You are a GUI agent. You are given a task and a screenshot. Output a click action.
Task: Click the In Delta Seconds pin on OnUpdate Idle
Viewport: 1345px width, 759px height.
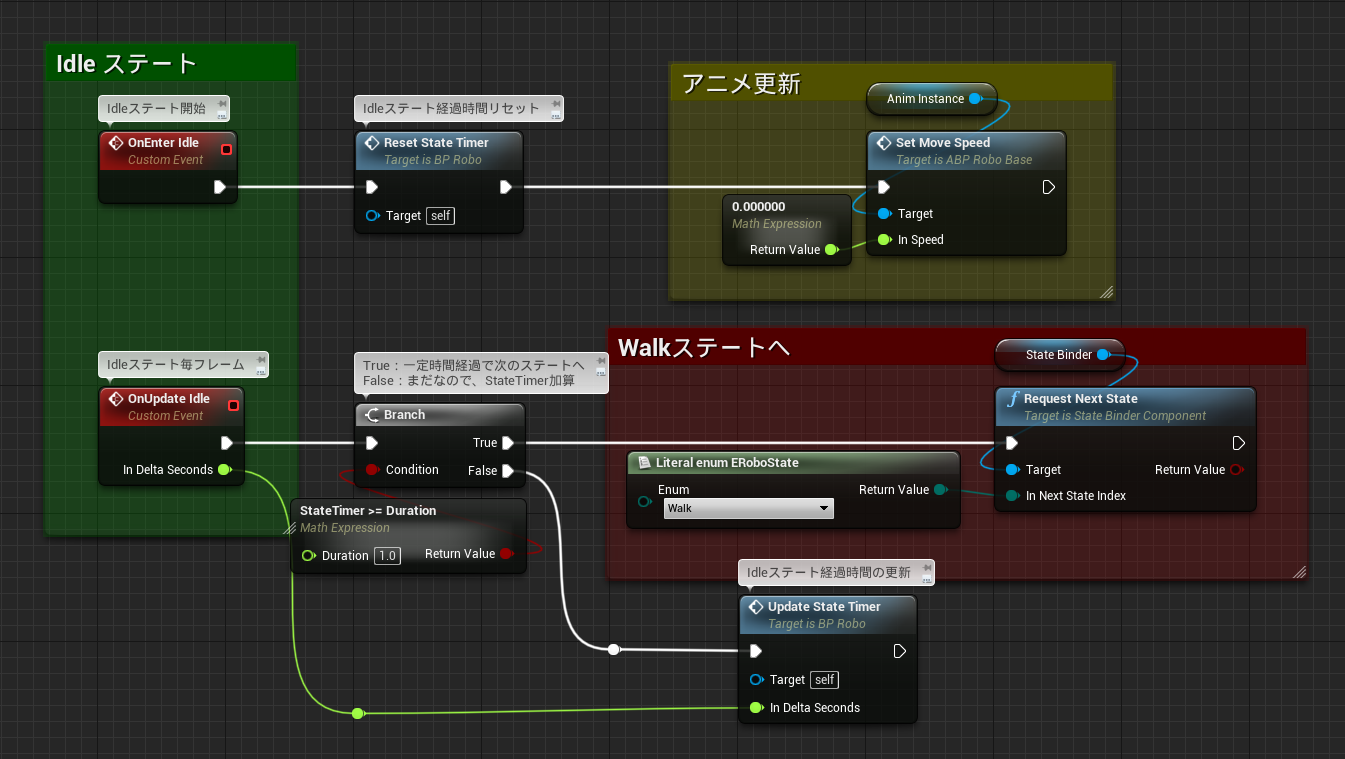(224, 470)
